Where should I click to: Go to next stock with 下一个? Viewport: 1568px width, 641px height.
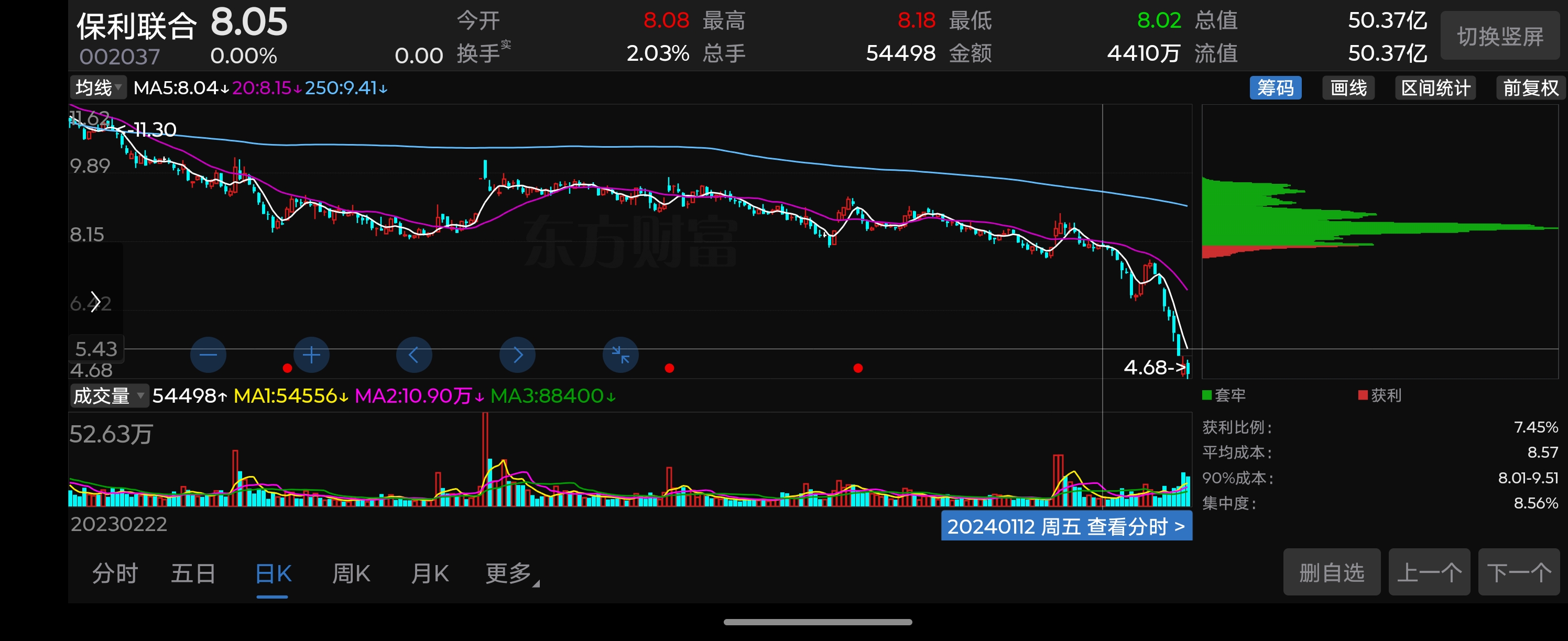point(1518,572)
